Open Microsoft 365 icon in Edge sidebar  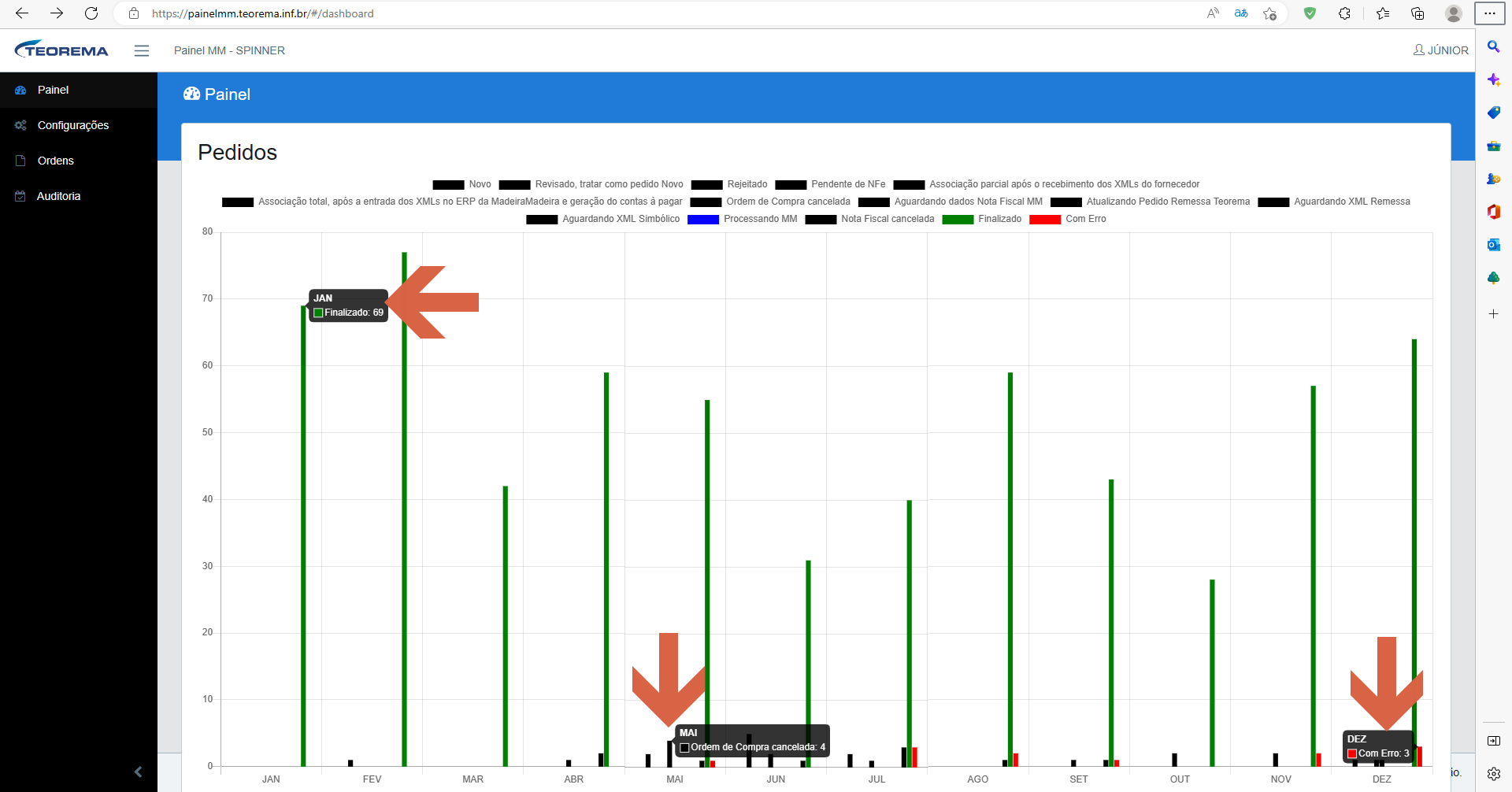[x=1493, y=212]
